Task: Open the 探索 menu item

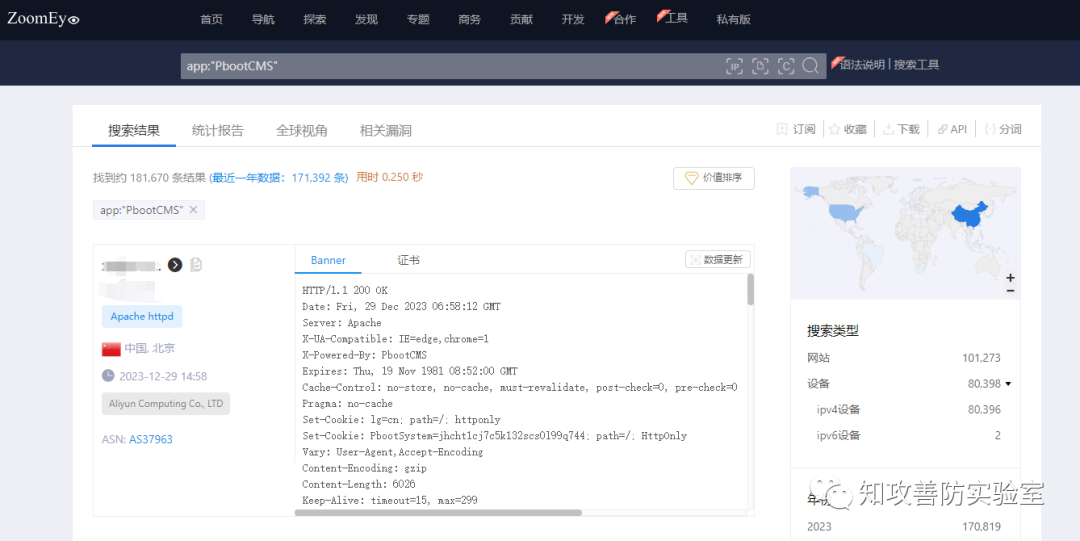Action: [x=315, y=19]
